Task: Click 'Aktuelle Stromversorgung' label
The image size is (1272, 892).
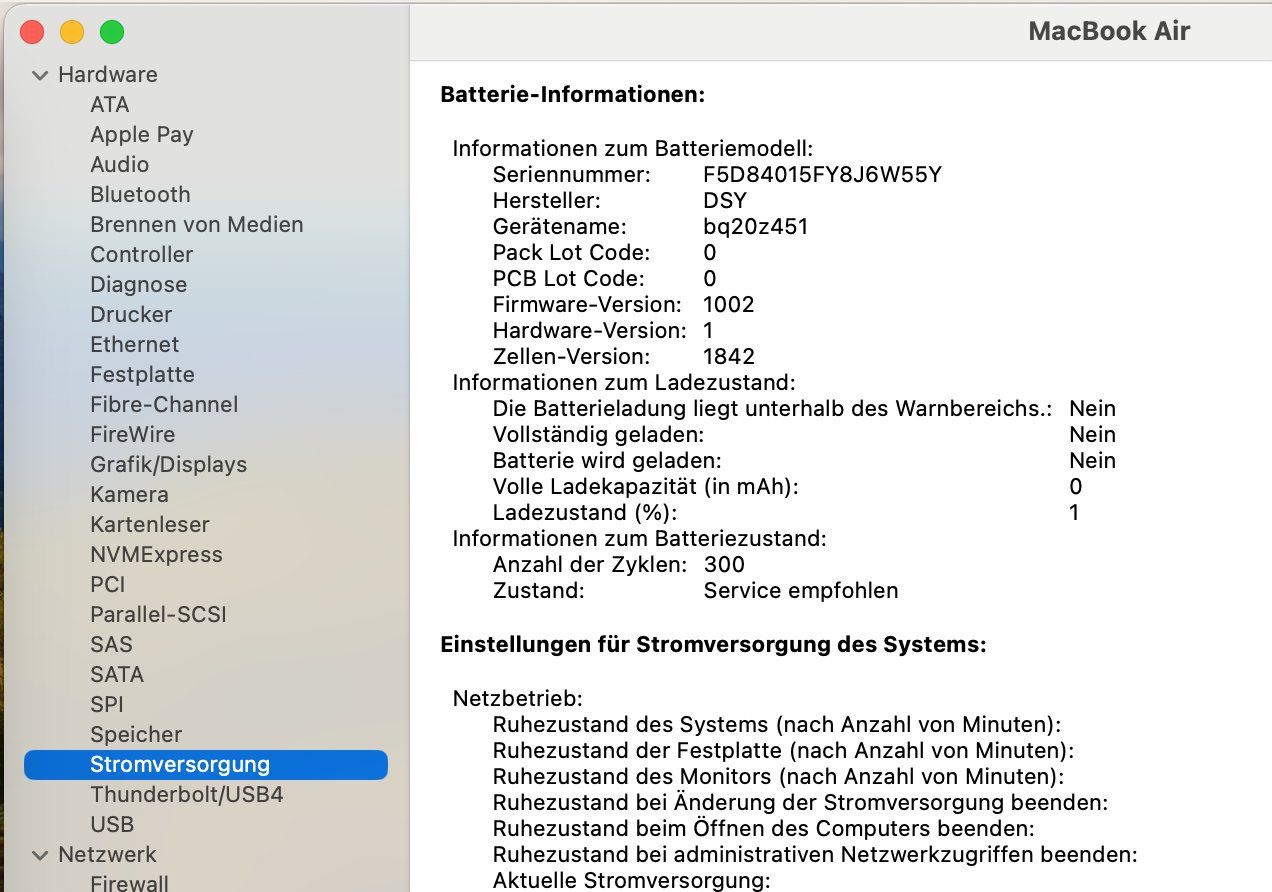Action: point(632,881)
